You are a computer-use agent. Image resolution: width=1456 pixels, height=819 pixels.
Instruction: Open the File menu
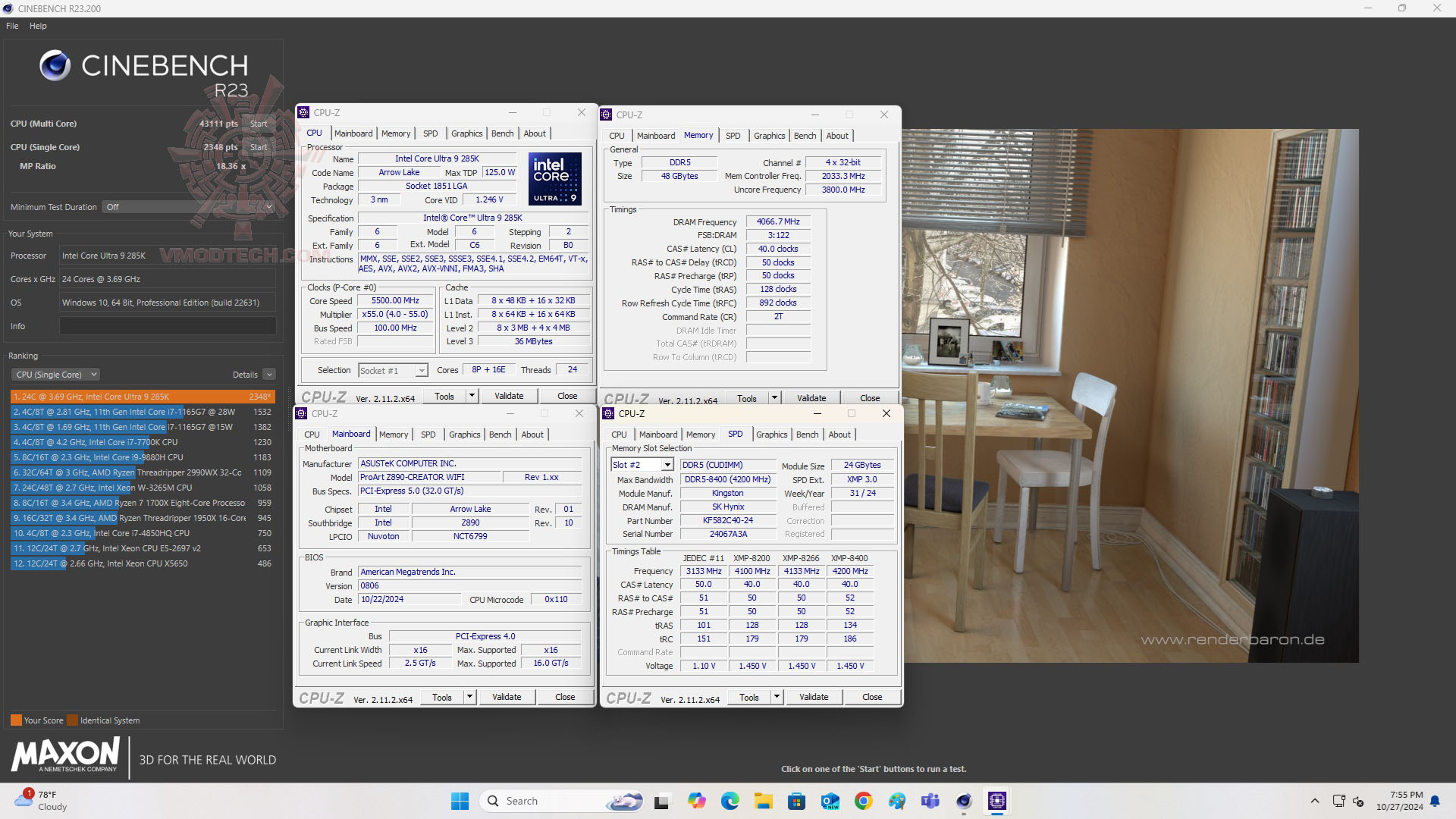tap(12, 26)
